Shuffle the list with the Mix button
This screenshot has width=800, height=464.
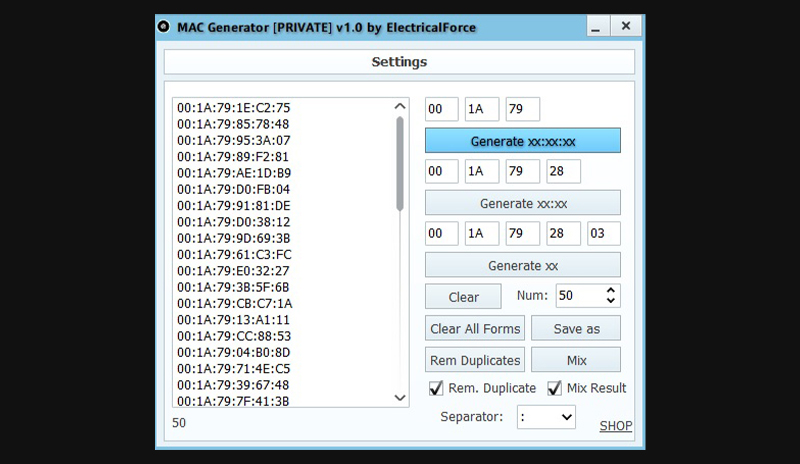575,360
